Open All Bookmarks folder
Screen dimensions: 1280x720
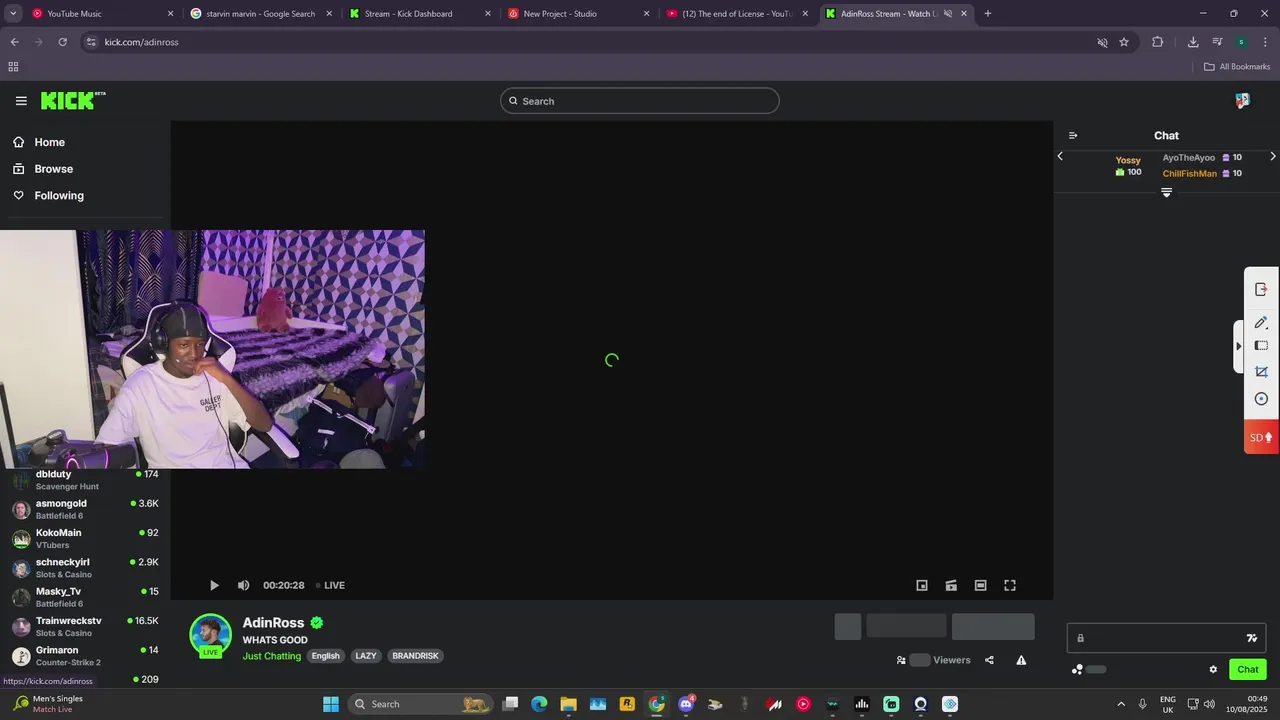pos(1237,67)
